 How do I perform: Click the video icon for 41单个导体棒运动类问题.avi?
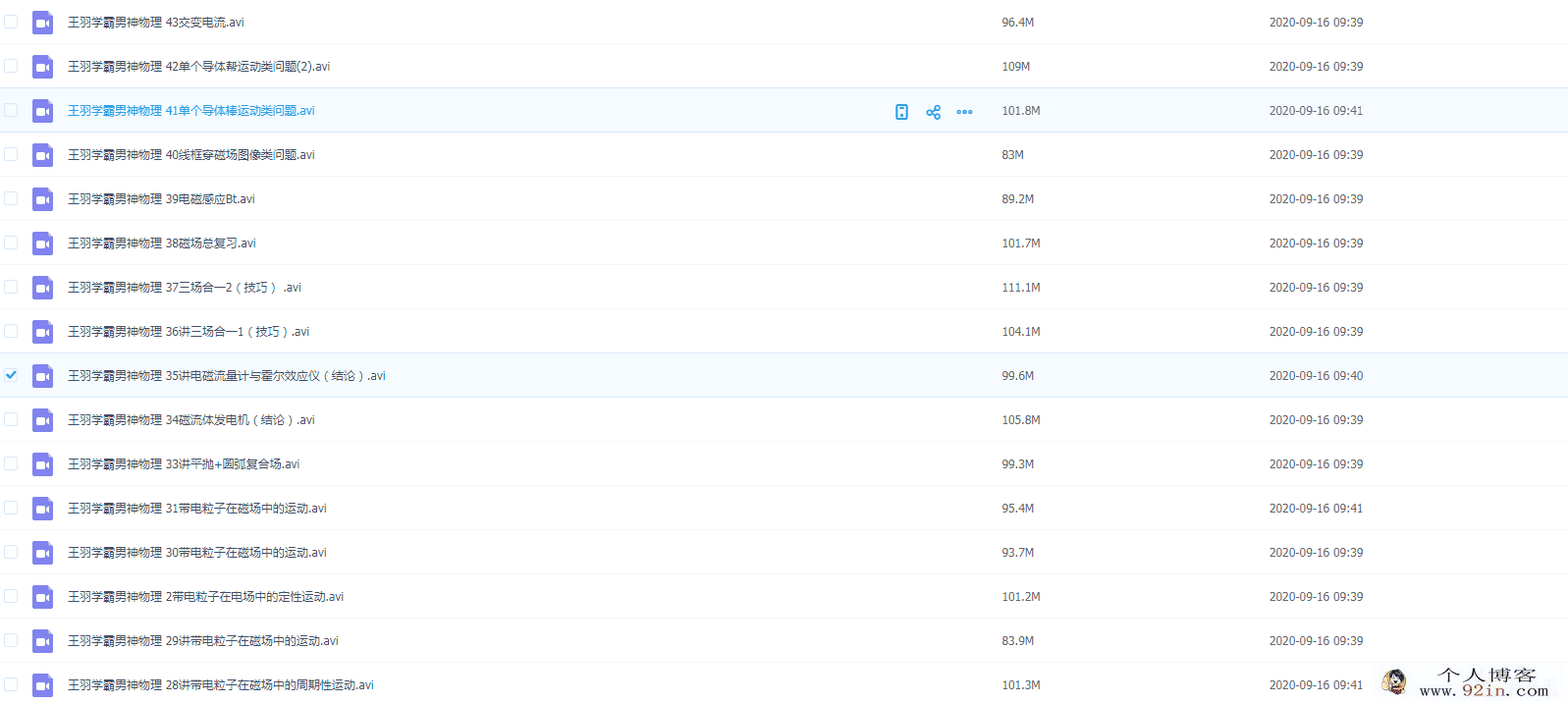(x=42, y=110)
